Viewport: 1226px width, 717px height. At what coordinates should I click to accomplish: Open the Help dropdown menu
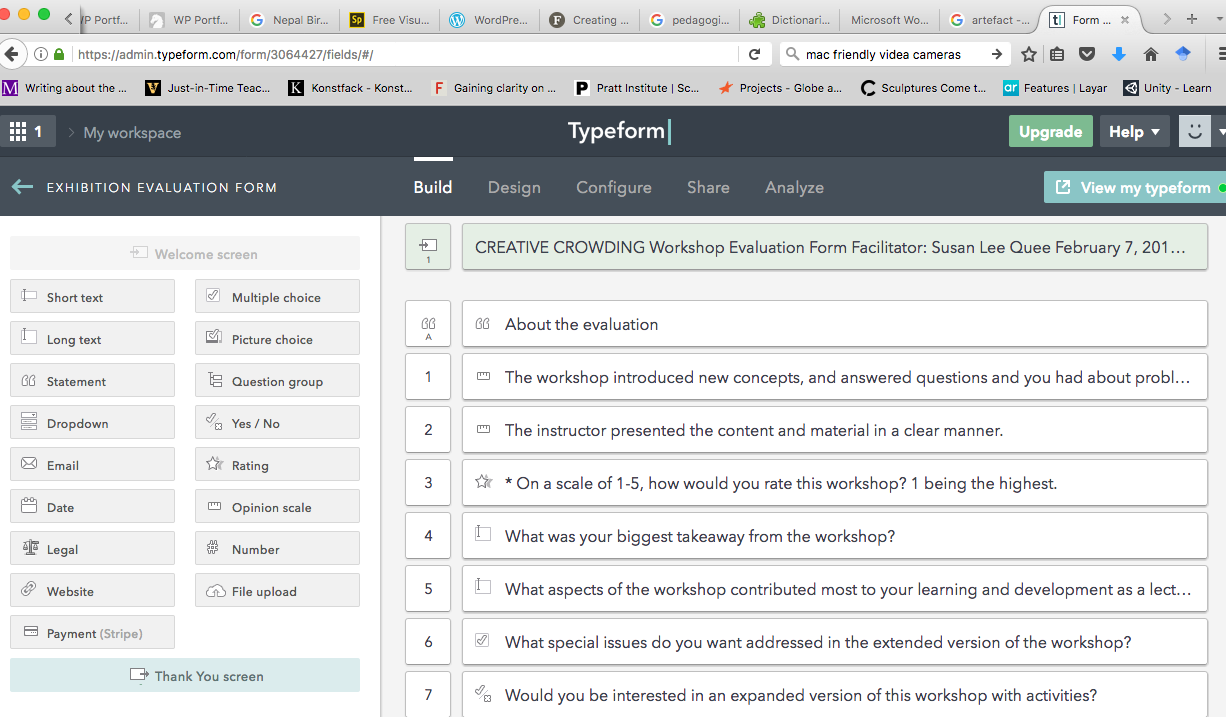pyautogui.click(x=1134, y=132)
